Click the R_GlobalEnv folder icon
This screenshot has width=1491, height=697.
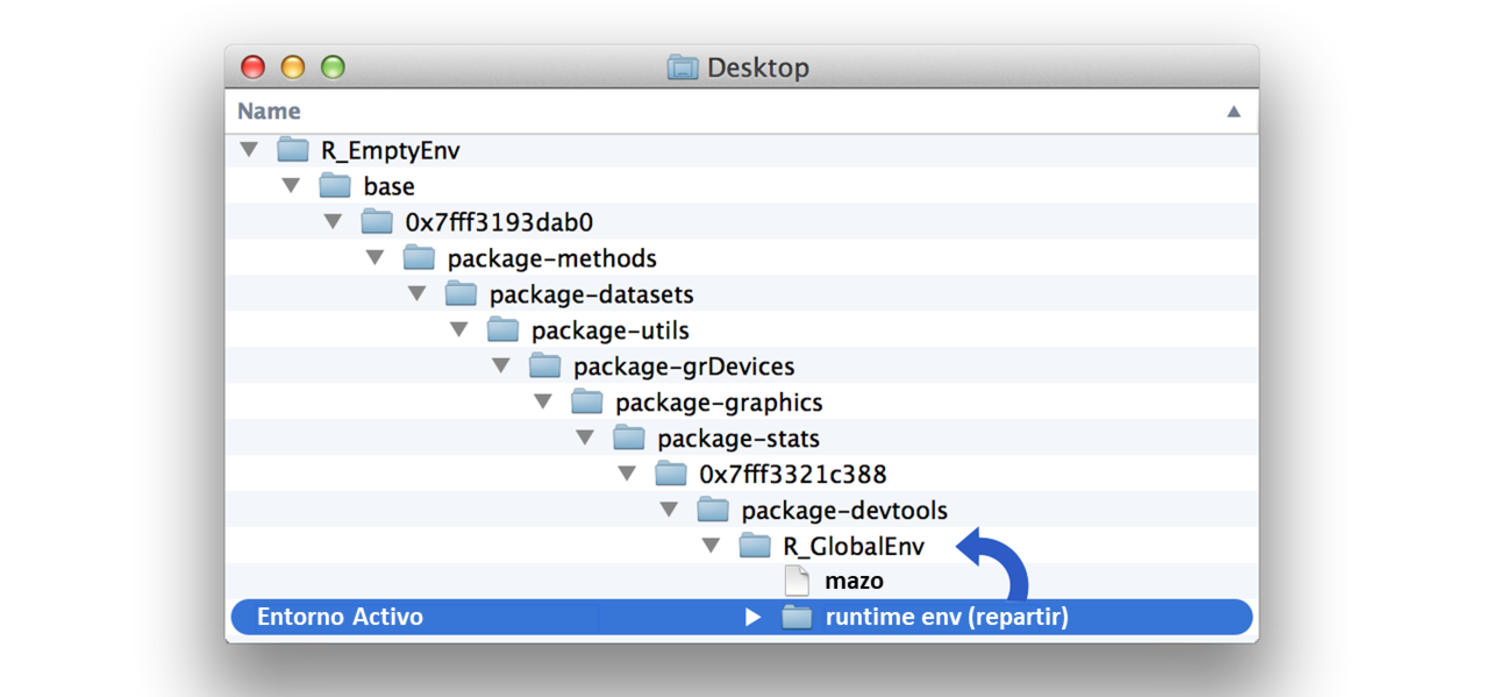point(755,546)
